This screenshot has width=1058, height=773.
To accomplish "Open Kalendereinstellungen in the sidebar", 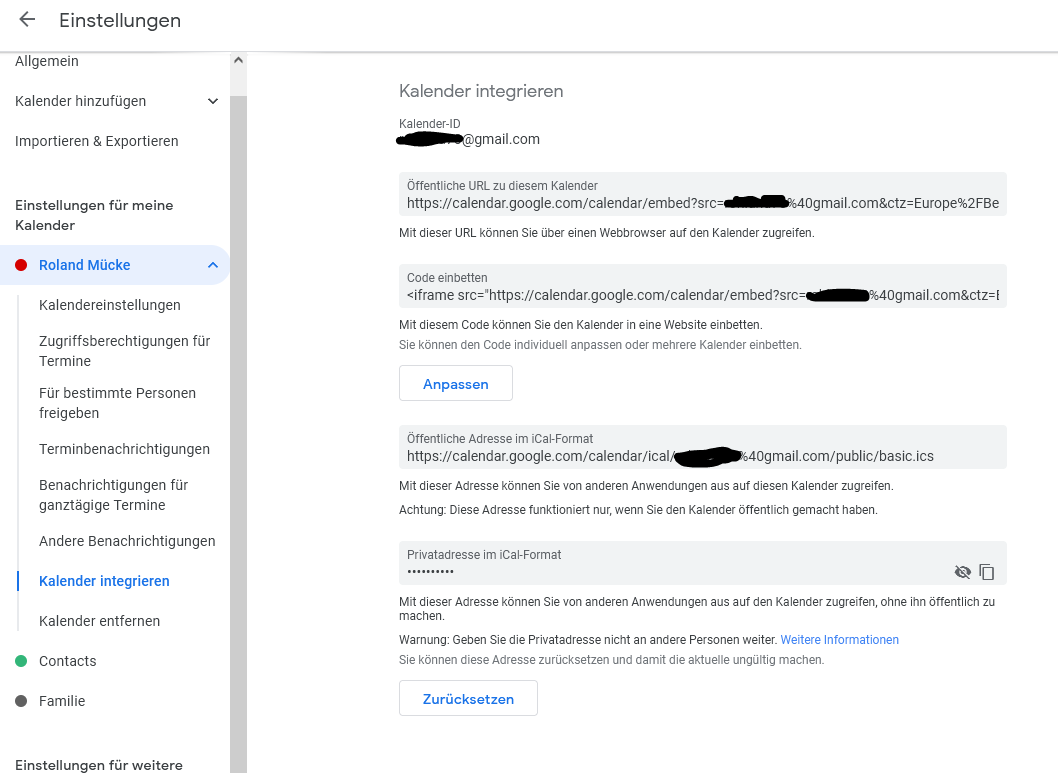I will 110,305.
